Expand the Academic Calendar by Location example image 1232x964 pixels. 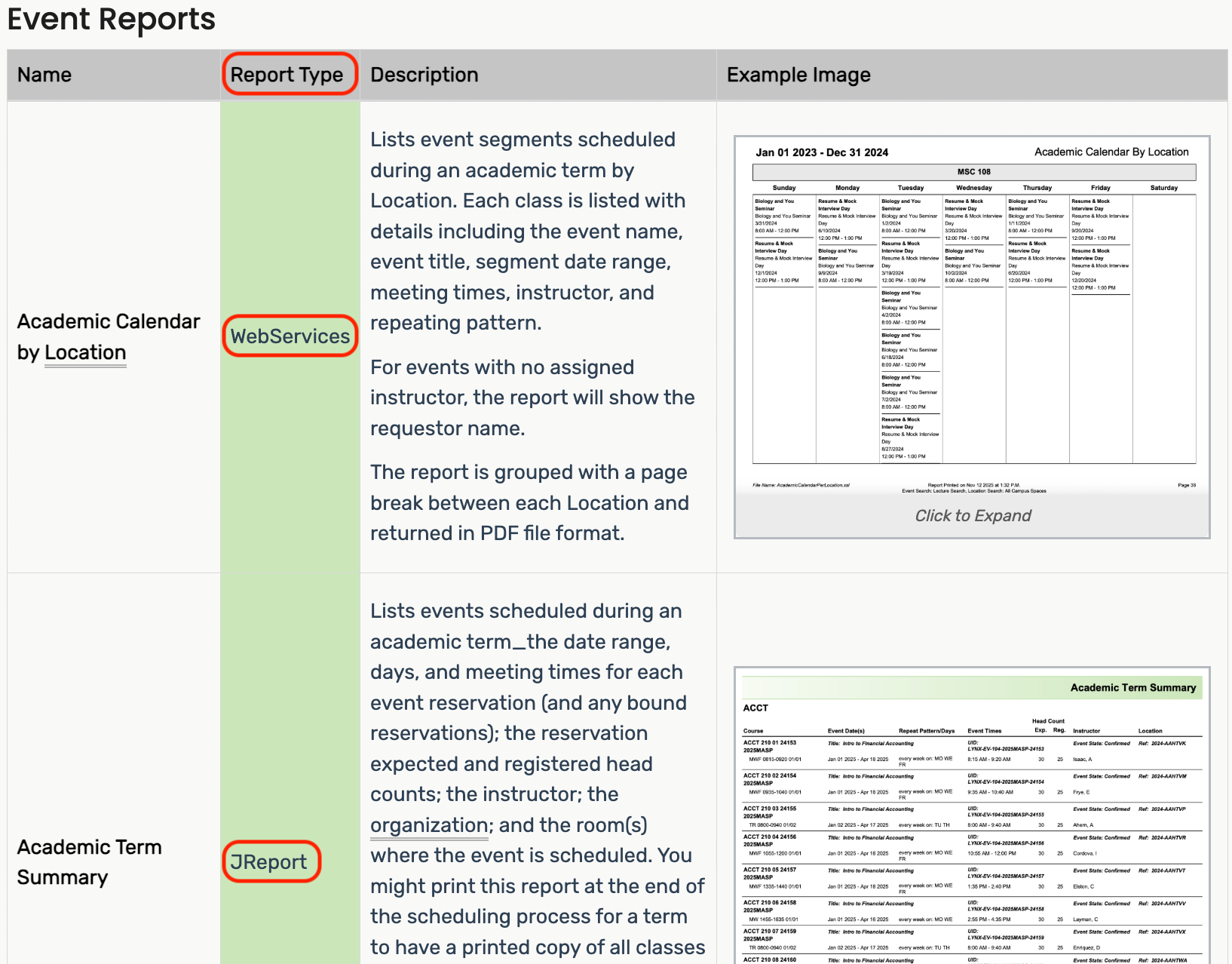click(973, 317)
